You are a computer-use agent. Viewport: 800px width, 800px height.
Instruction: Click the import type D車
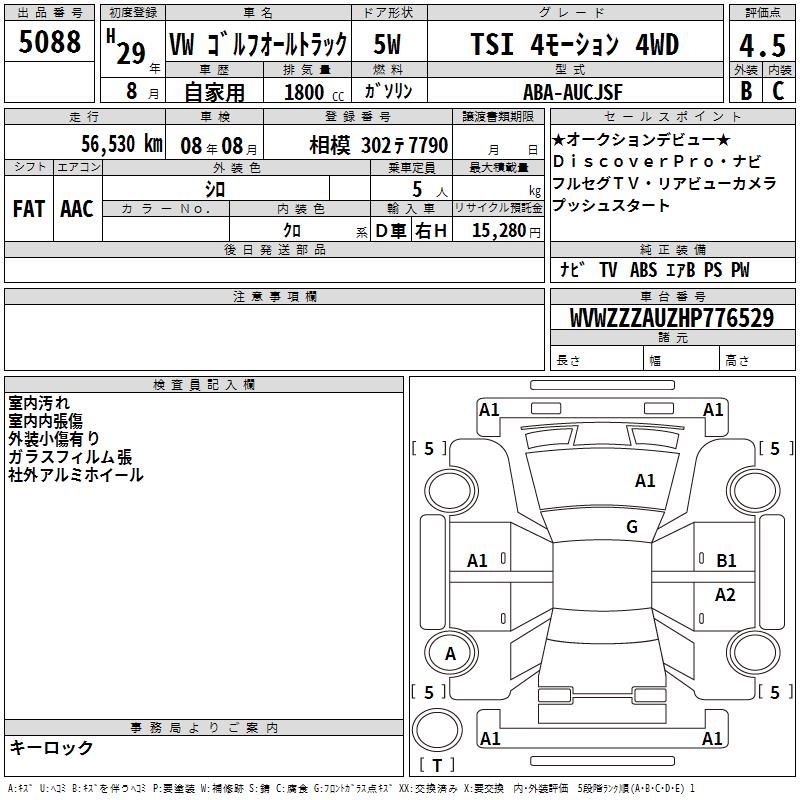tap(391, 231)
